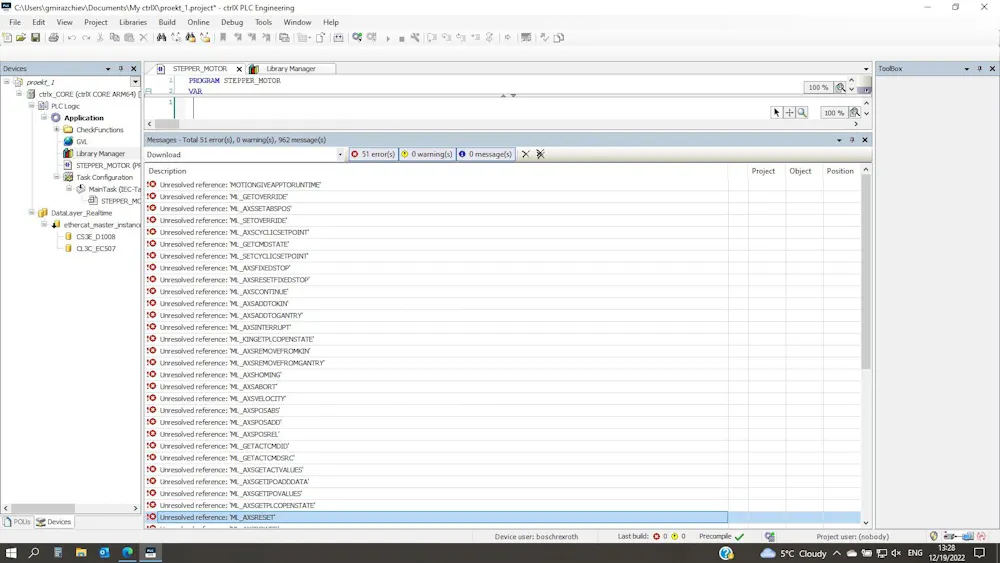Screen dimensions: 1000x563
Task: Collapse the DataLayer_Realtime node
Action: click(x=31, y=212)
